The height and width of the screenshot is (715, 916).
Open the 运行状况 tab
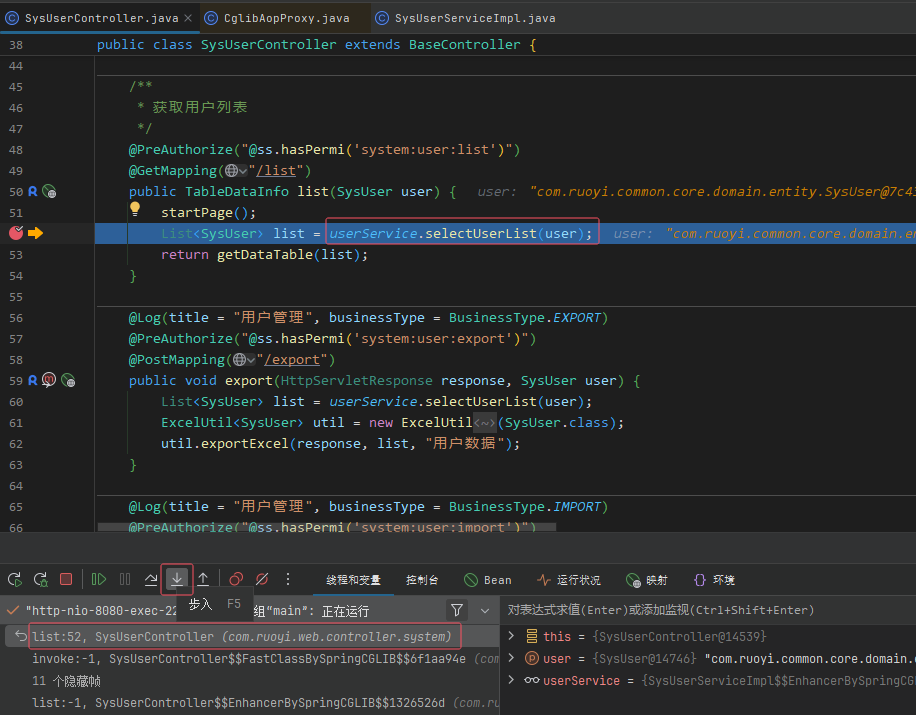tap(568, 580)
